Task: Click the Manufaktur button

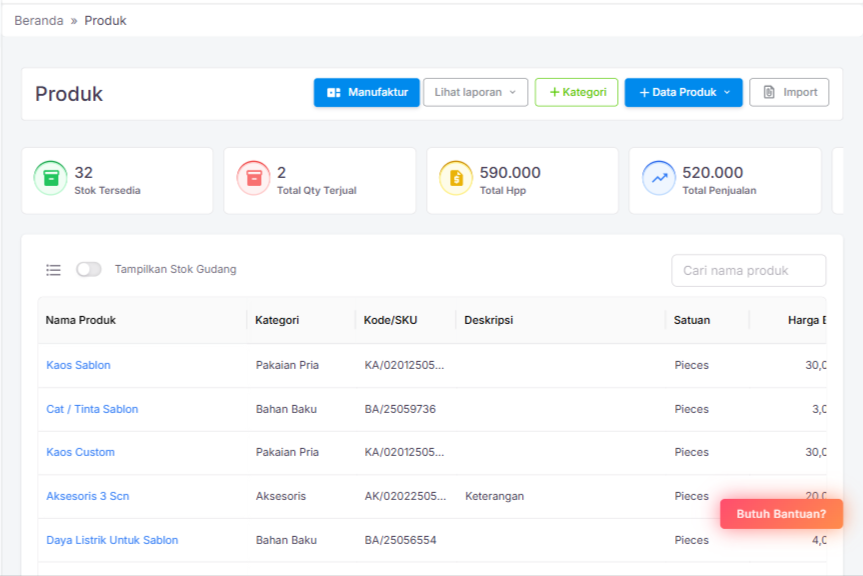Action: click(x=366, y=92)
